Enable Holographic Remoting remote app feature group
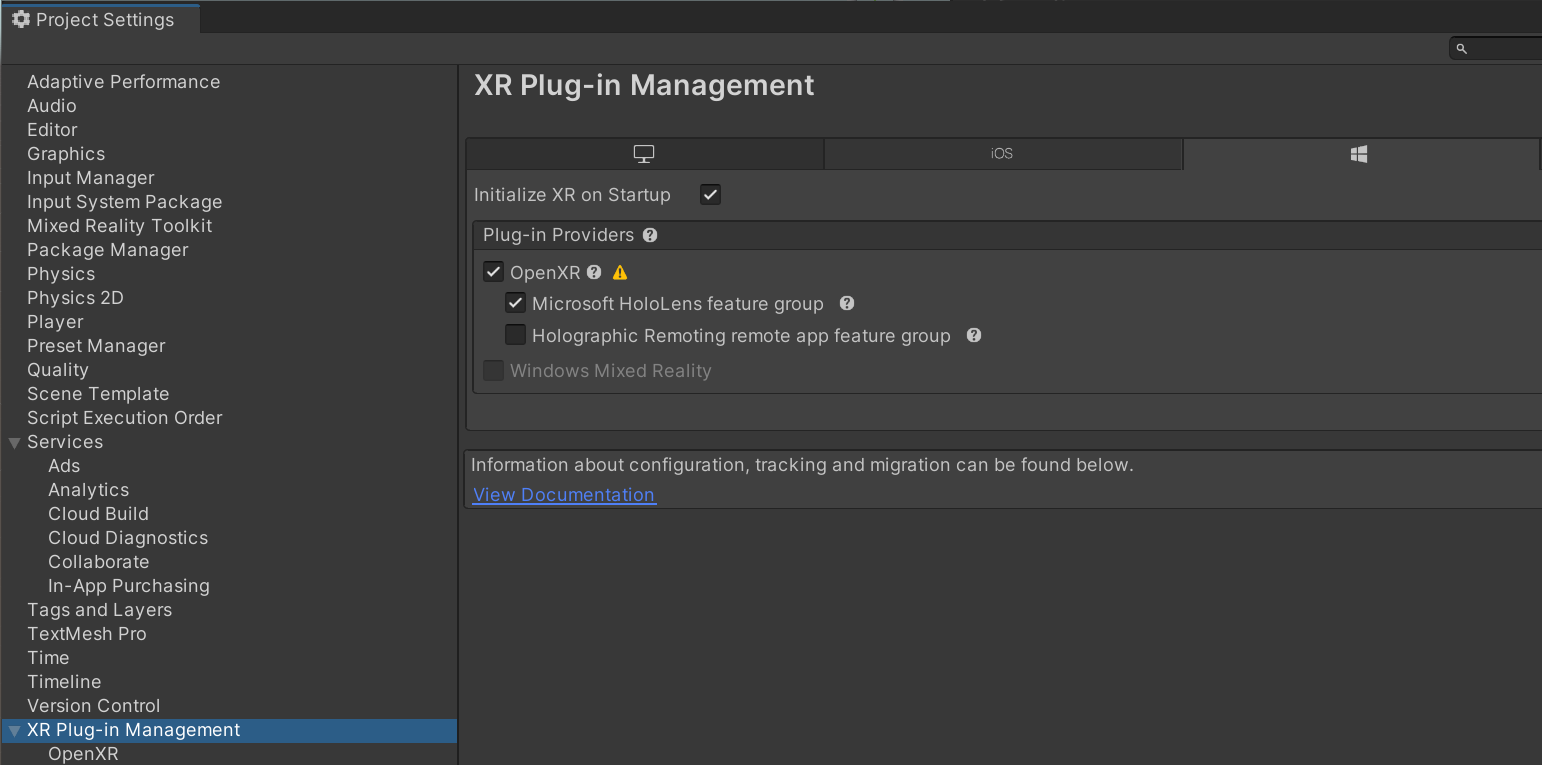1542x765 pixels. [515, 335]
